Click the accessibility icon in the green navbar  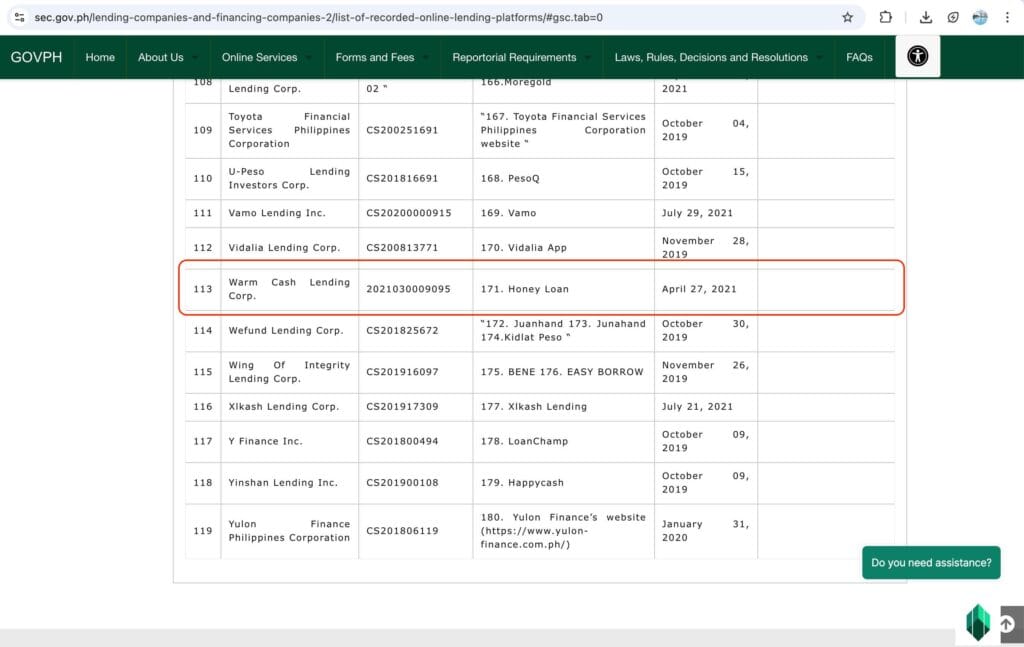pyautogui.click(x=916, y=57)
